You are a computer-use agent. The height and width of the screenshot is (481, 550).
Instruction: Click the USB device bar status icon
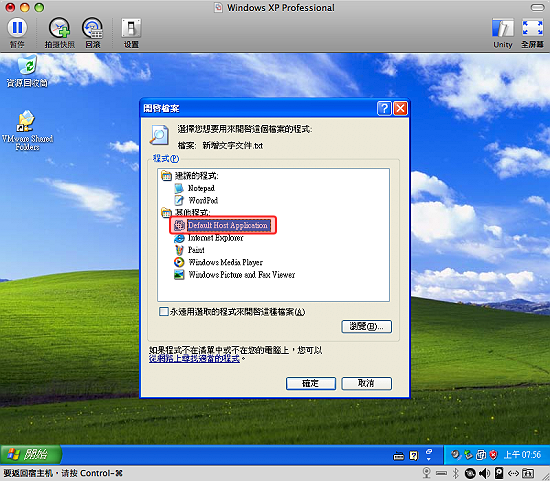click(441, 474)
